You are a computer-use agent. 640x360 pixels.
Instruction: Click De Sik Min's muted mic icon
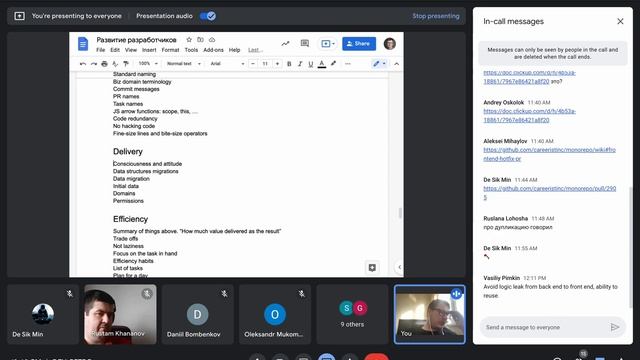tap(70, 293)
